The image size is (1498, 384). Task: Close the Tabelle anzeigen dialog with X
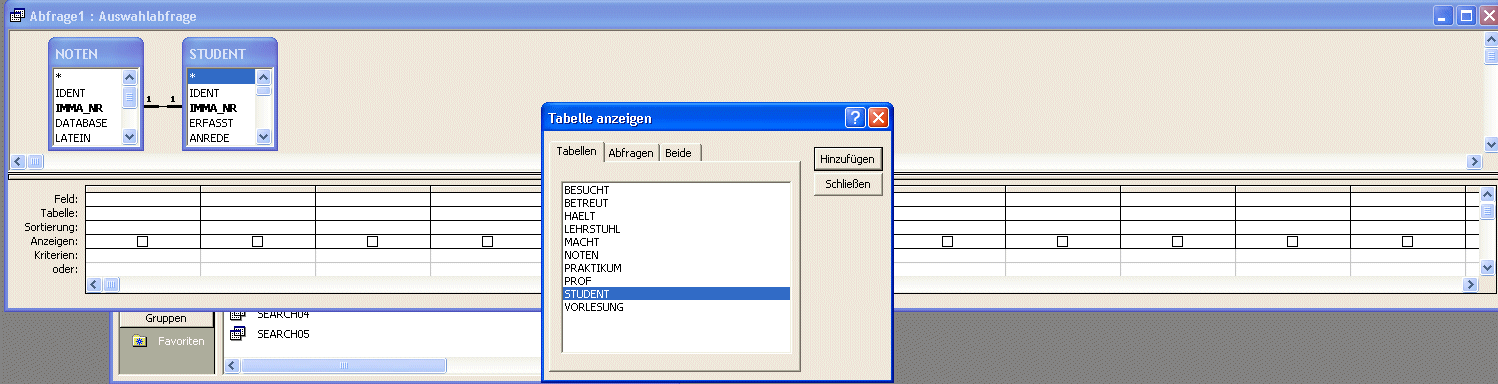coord(878,118)
